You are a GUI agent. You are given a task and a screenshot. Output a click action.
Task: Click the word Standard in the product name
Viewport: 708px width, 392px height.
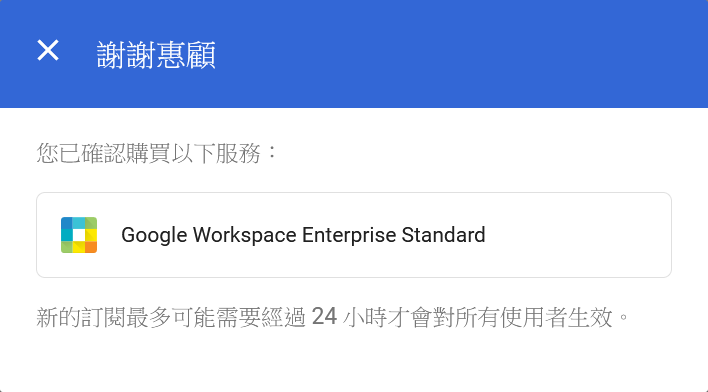pos(443,235)
